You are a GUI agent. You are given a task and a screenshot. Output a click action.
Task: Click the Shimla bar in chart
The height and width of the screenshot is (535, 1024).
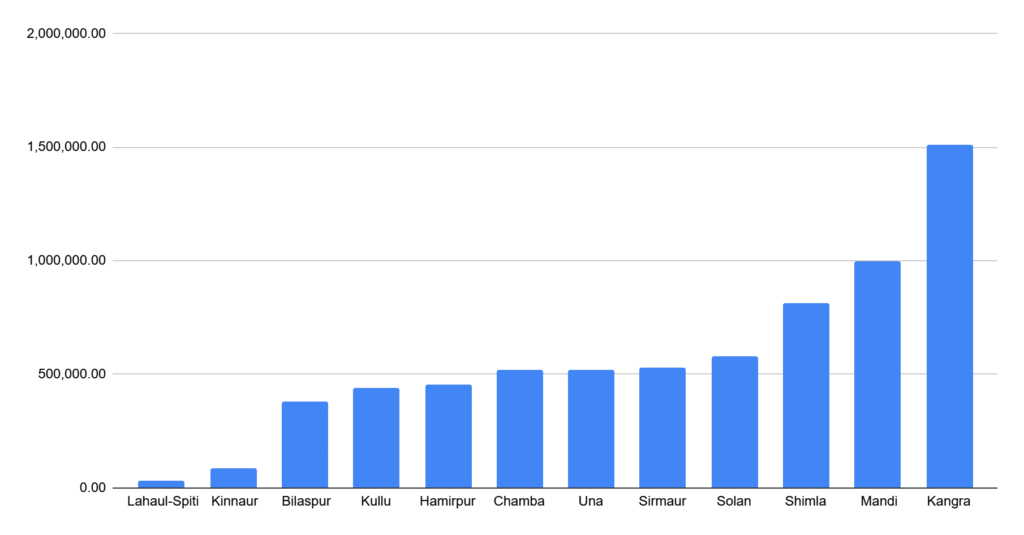[806, 395]
